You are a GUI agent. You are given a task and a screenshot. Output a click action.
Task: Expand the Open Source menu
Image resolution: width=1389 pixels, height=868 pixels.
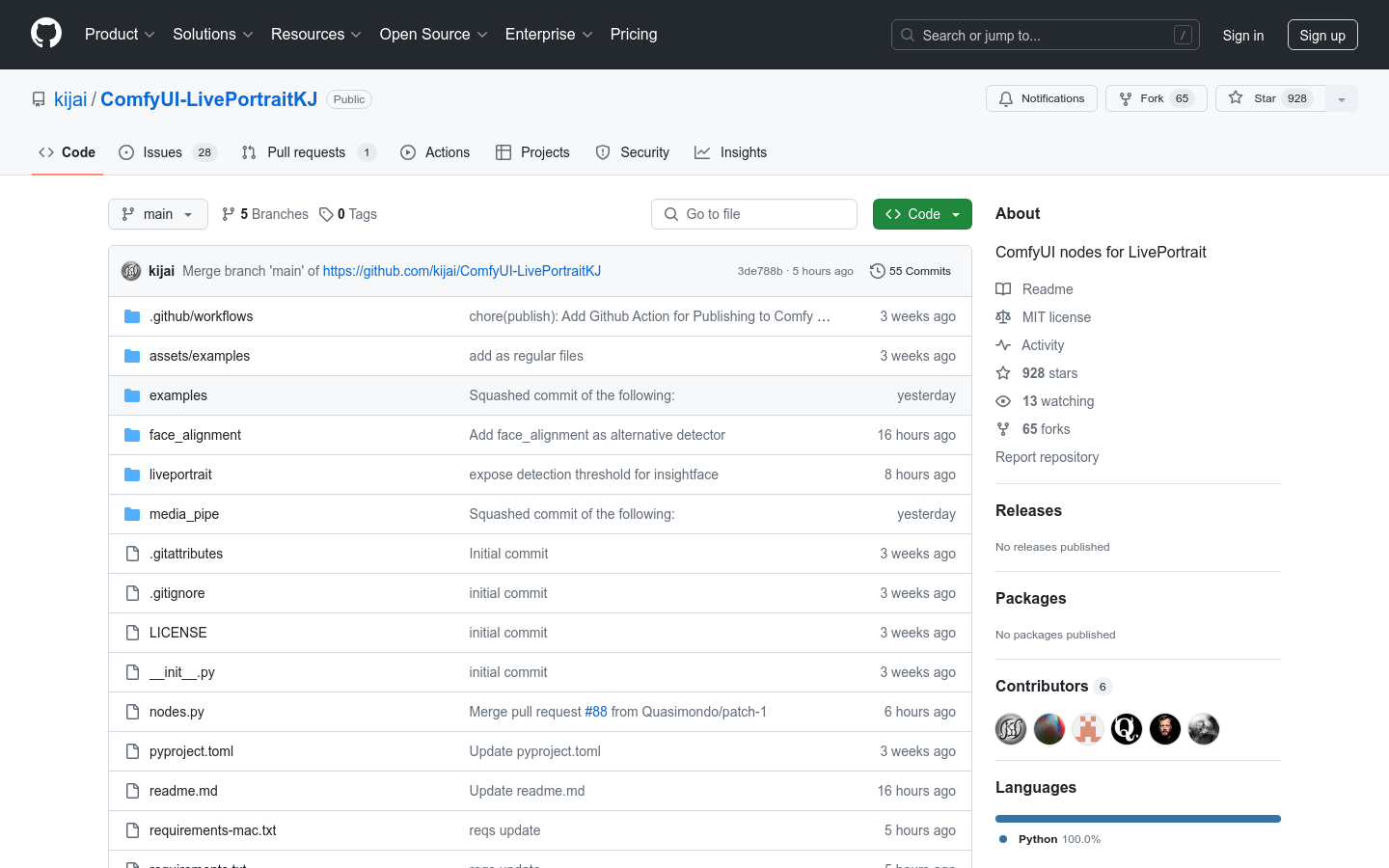(x=434, y=35)
